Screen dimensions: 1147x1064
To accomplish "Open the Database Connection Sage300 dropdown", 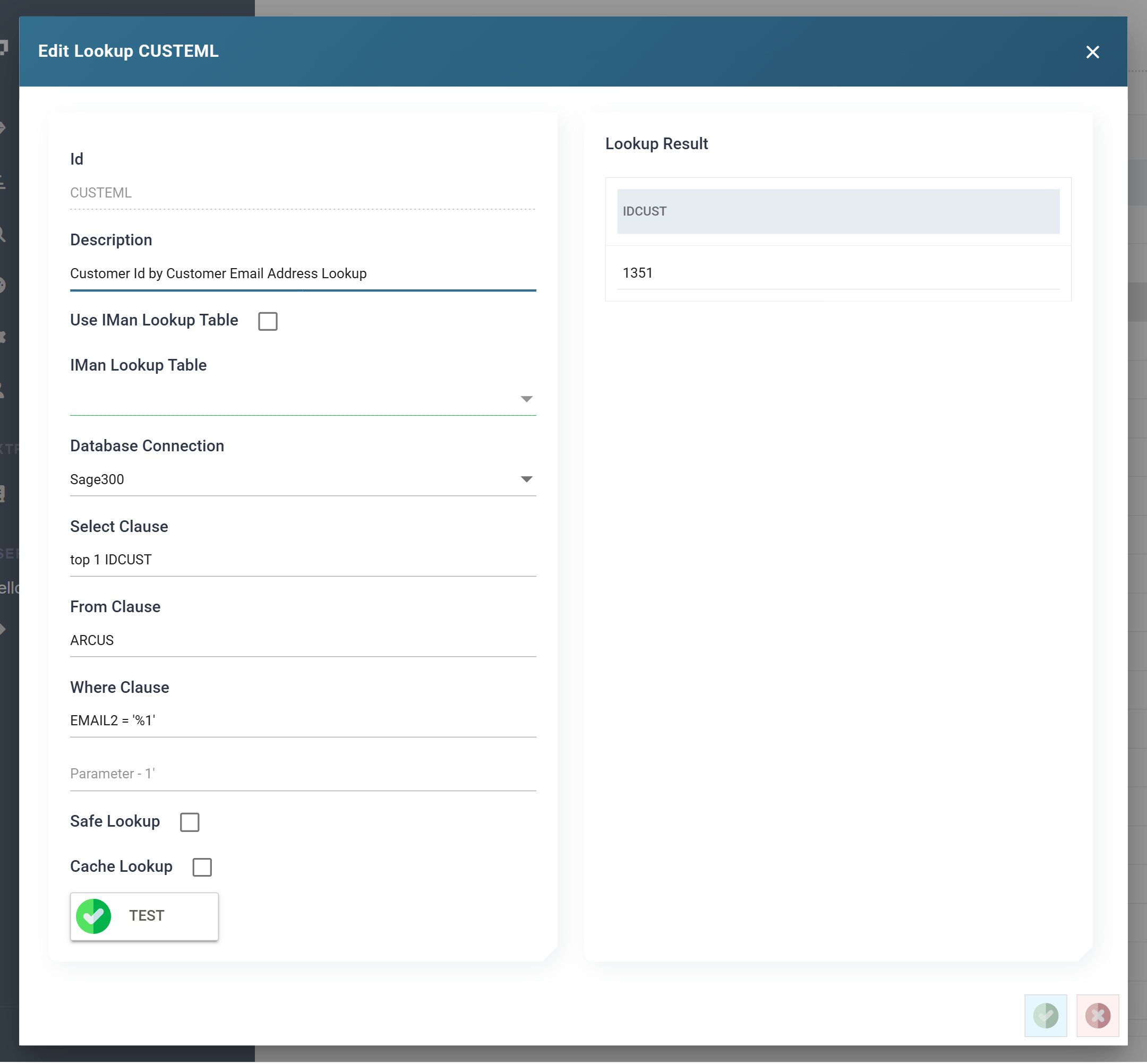I will 303,479.
